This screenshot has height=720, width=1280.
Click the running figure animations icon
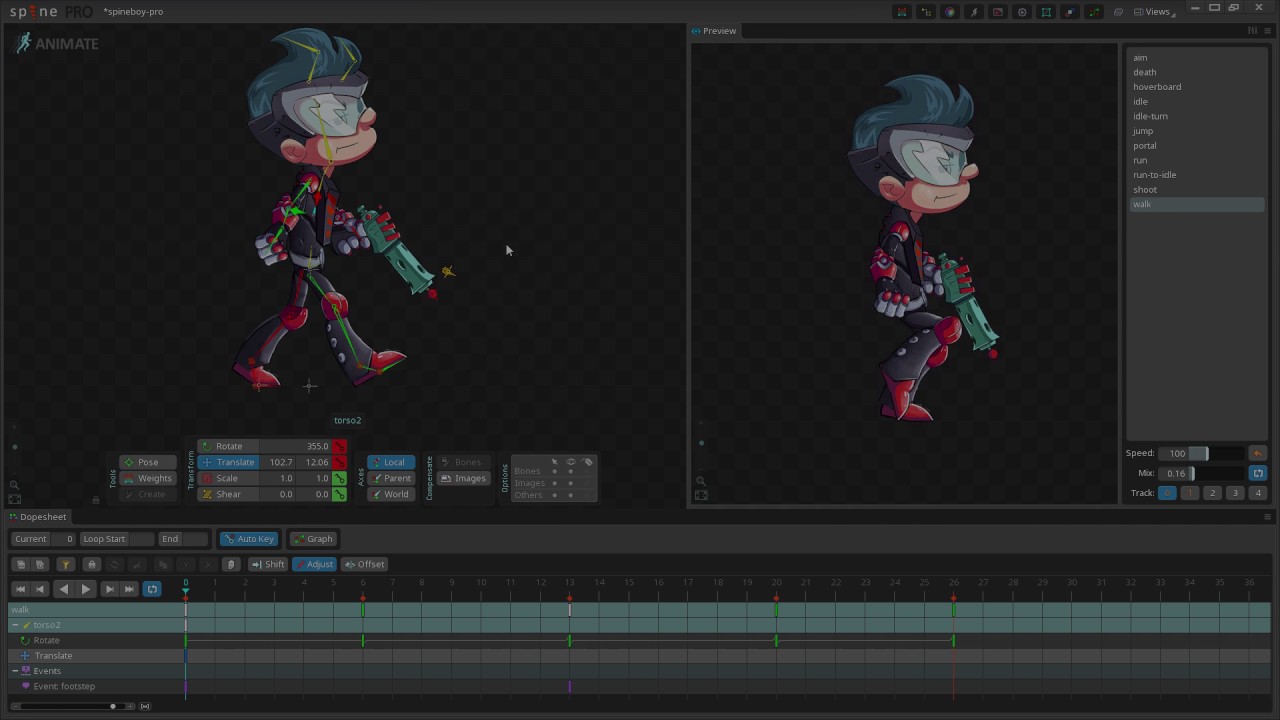click(x=974, y=12)
